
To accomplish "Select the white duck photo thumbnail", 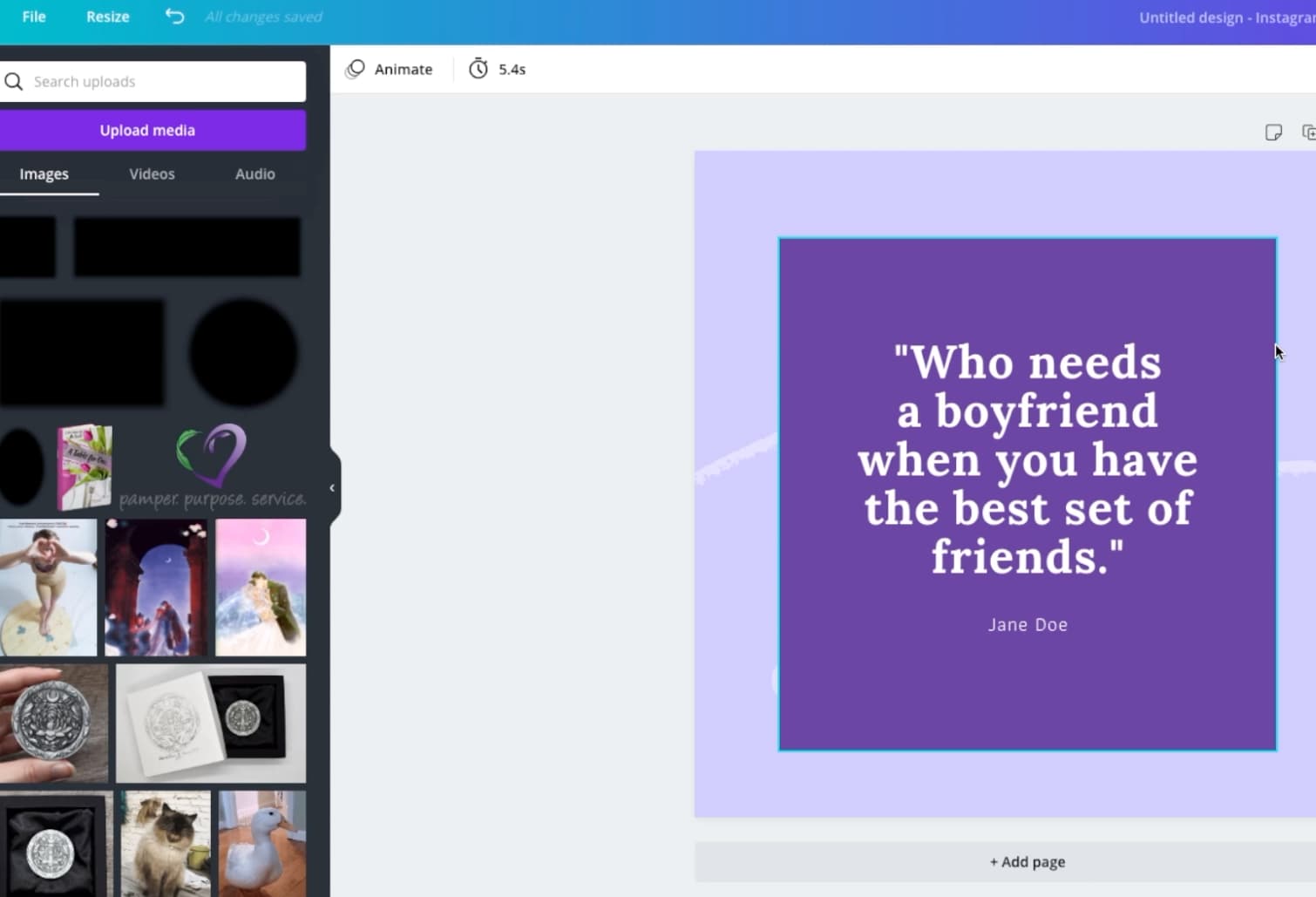I will click(261, 844).
